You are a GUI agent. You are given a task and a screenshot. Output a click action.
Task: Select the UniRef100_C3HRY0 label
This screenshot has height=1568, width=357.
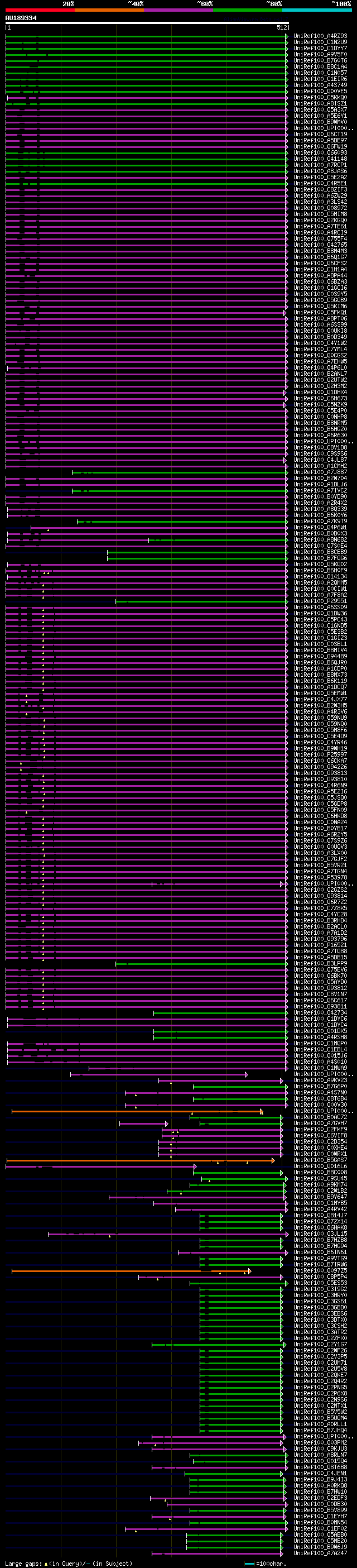[x=321, y=1295]
